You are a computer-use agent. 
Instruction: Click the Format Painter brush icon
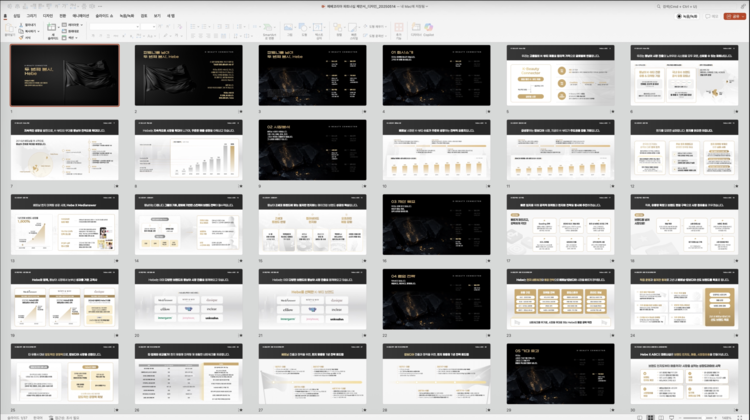point(21,37)
